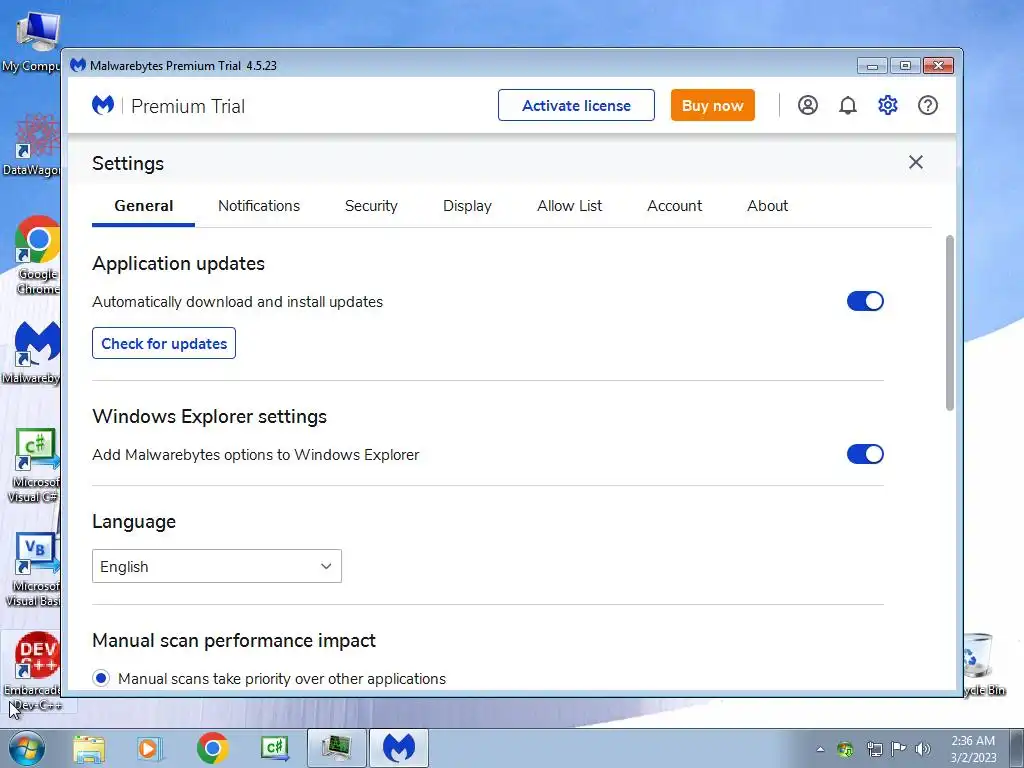1024x768 pixels.
Task: Open the account profile icon
Action: click(x=807, y=105)
